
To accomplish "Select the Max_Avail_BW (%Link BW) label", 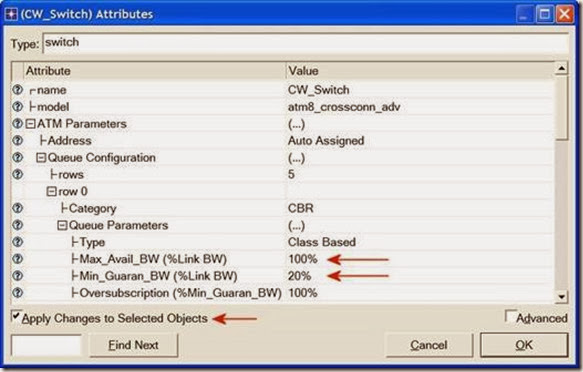I will tap(153, 259).
